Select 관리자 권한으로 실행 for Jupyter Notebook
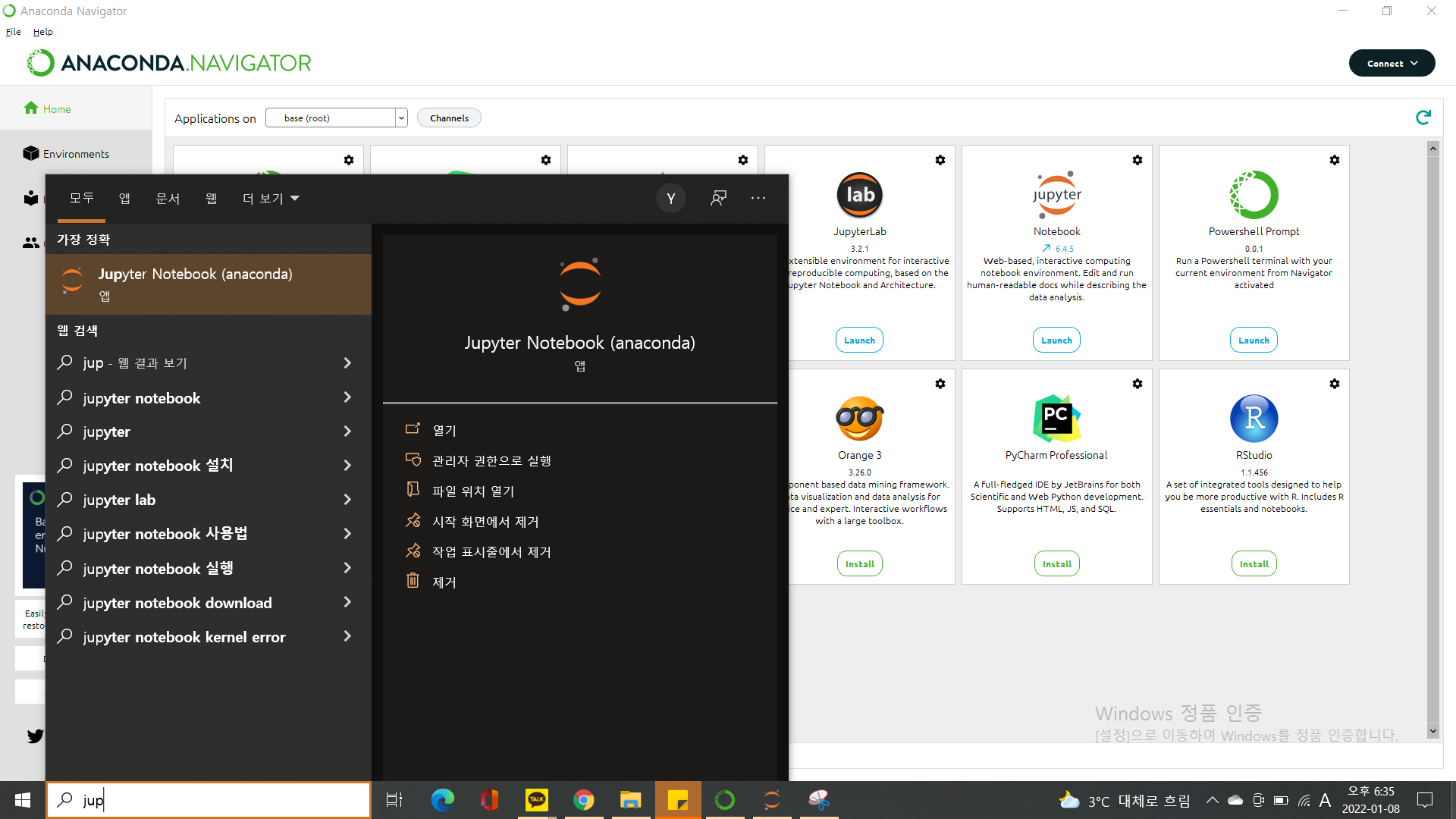1456x819 pixels. pyautogui.click(x=491, y=460)
